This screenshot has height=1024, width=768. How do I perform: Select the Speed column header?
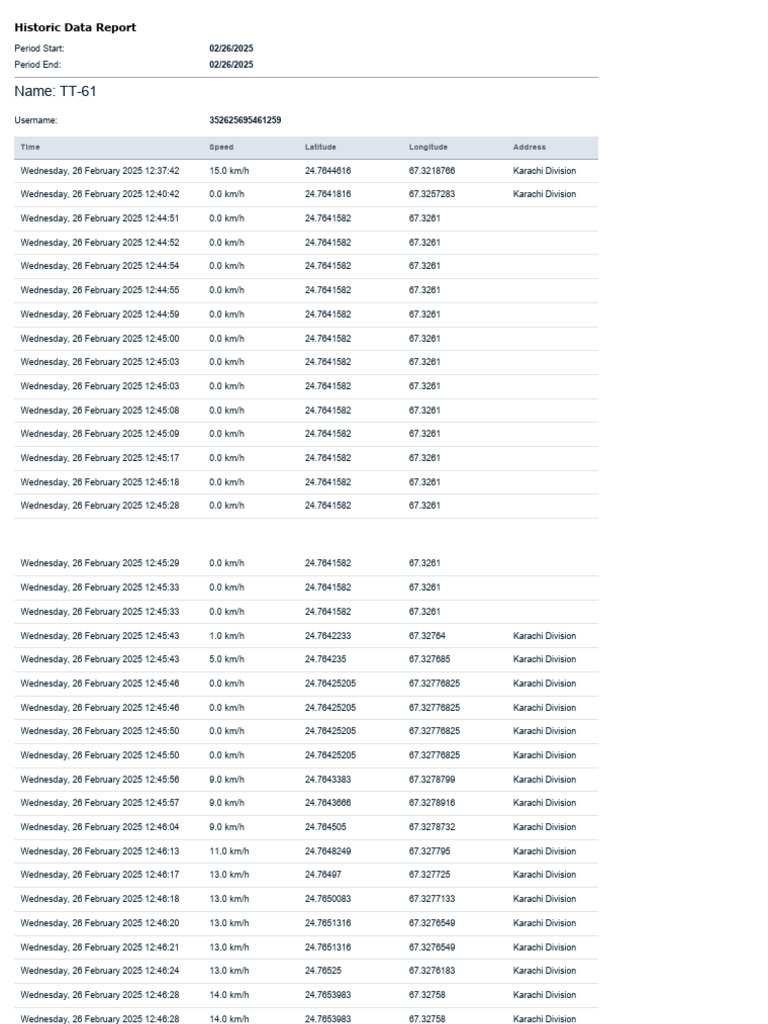click(x=221, y=148)
